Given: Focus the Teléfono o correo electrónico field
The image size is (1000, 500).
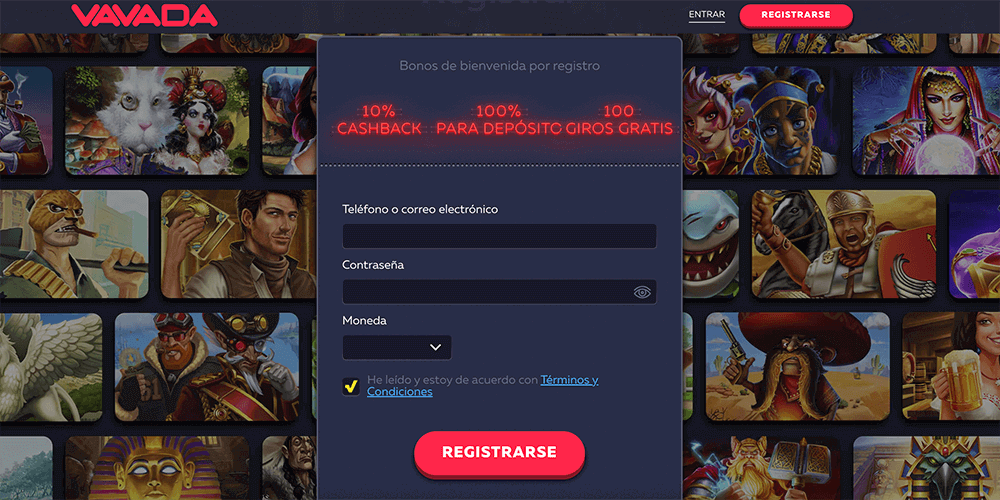Looking at the screenshot, I should coord(499,236).
